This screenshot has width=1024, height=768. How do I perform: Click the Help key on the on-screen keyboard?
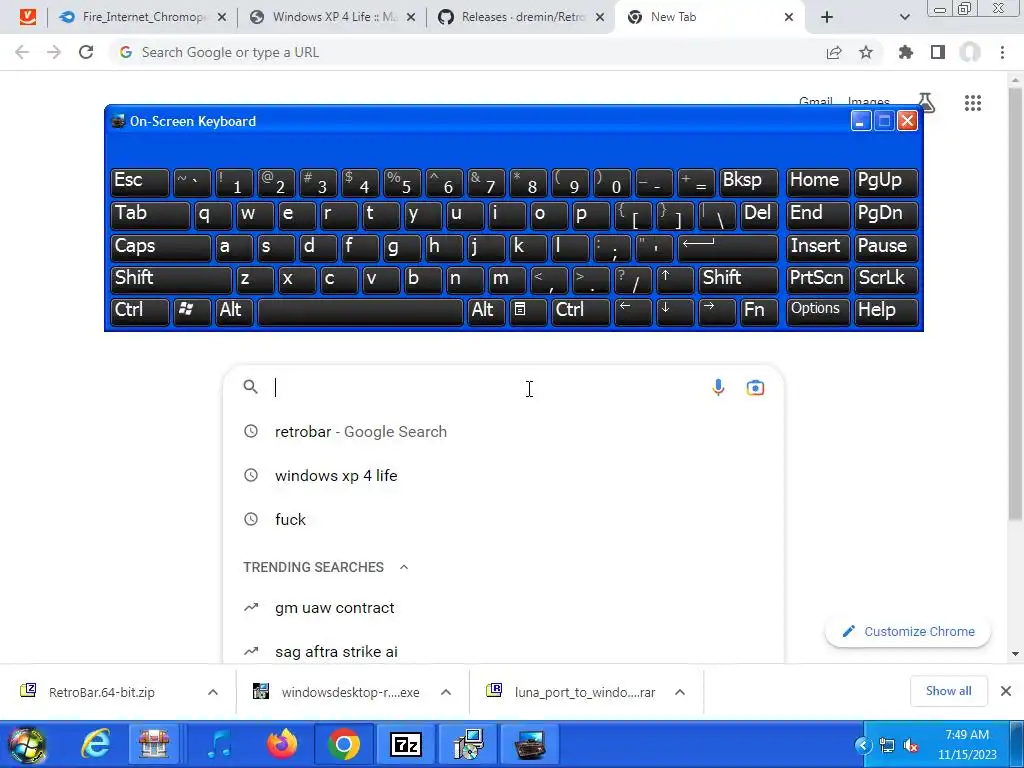tap(886, 312)
